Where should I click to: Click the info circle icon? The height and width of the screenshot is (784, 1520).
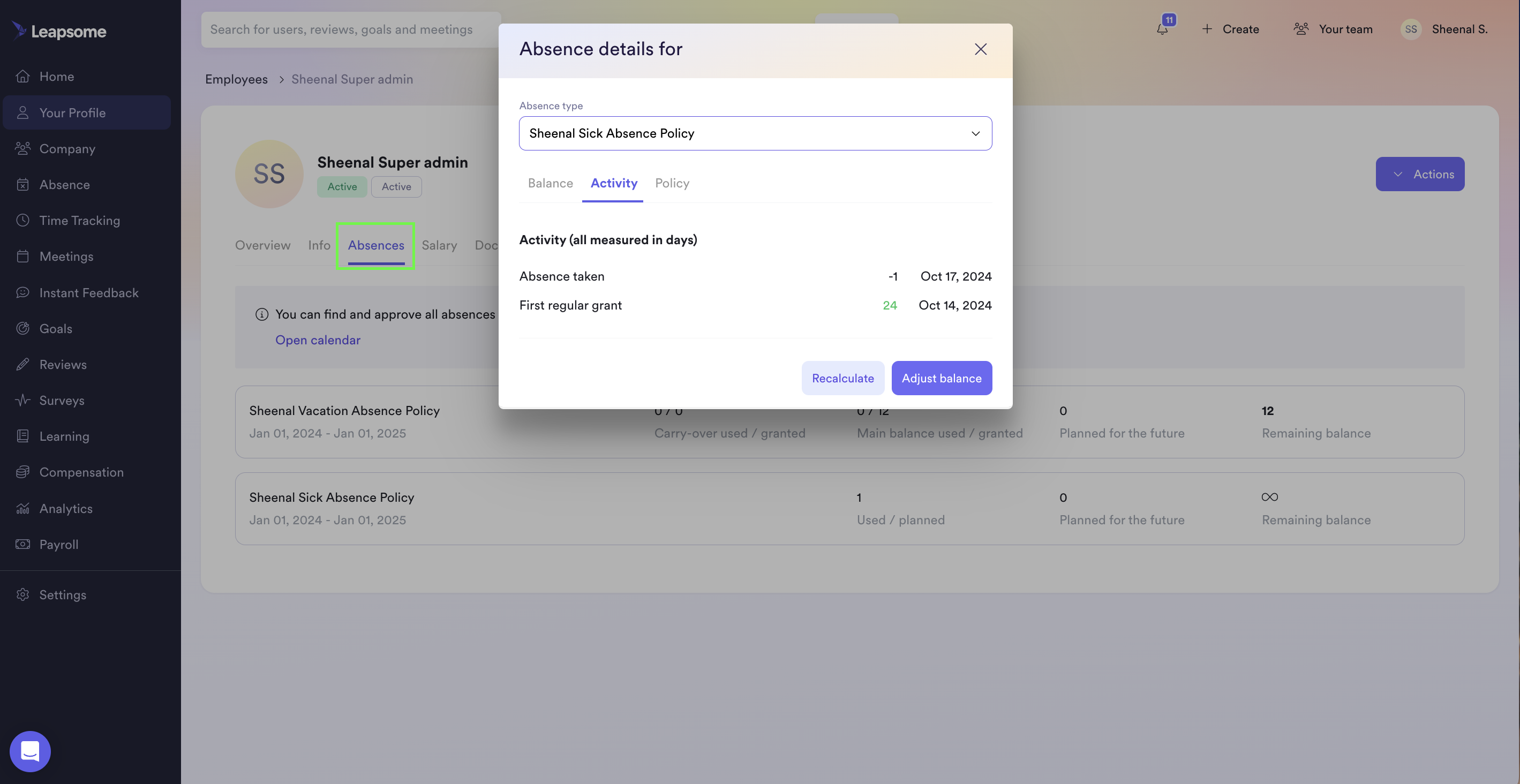(261, 314)
